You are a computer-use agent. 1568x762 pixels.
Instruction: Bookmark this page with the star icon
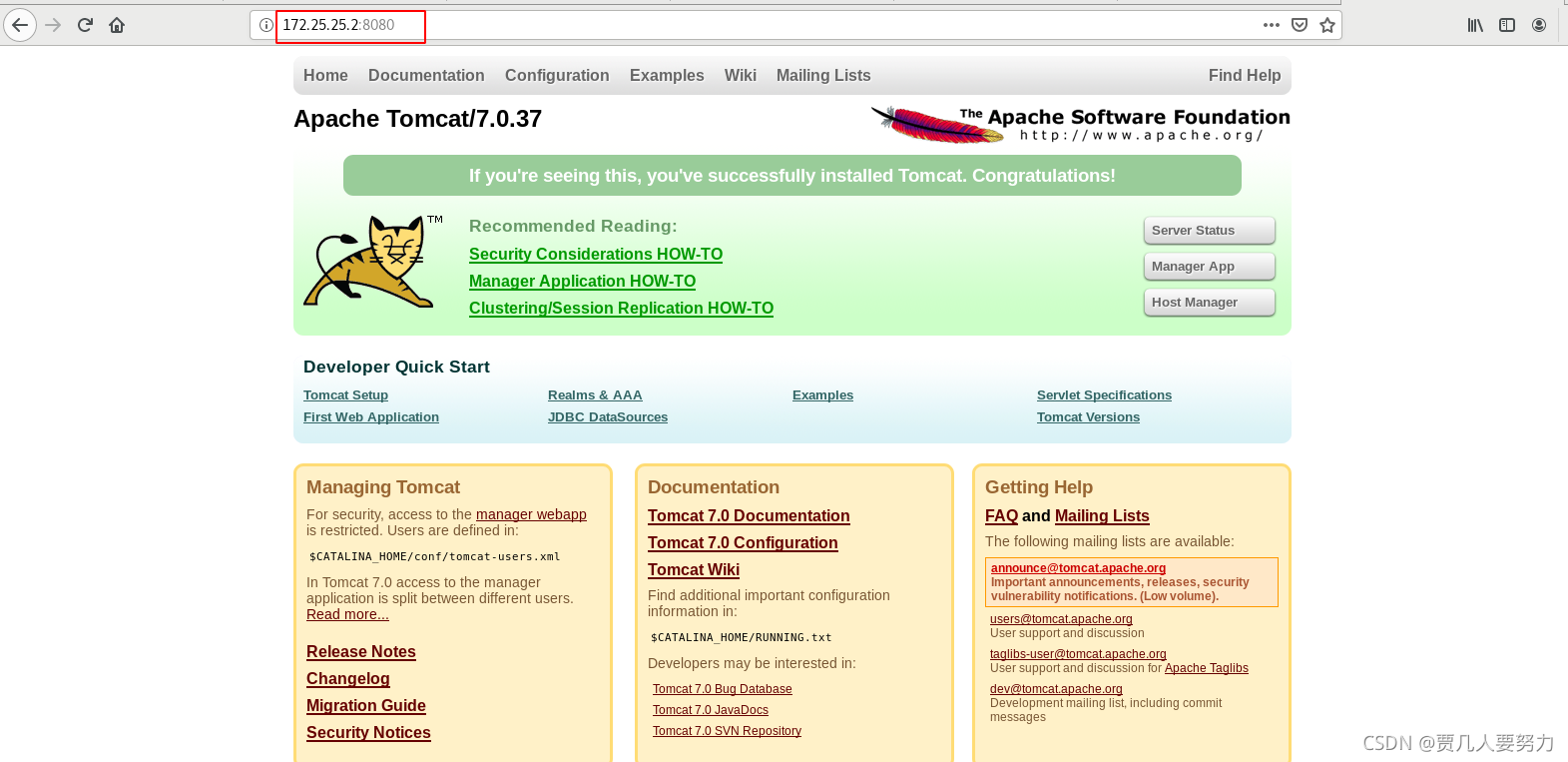point(1327,25)
